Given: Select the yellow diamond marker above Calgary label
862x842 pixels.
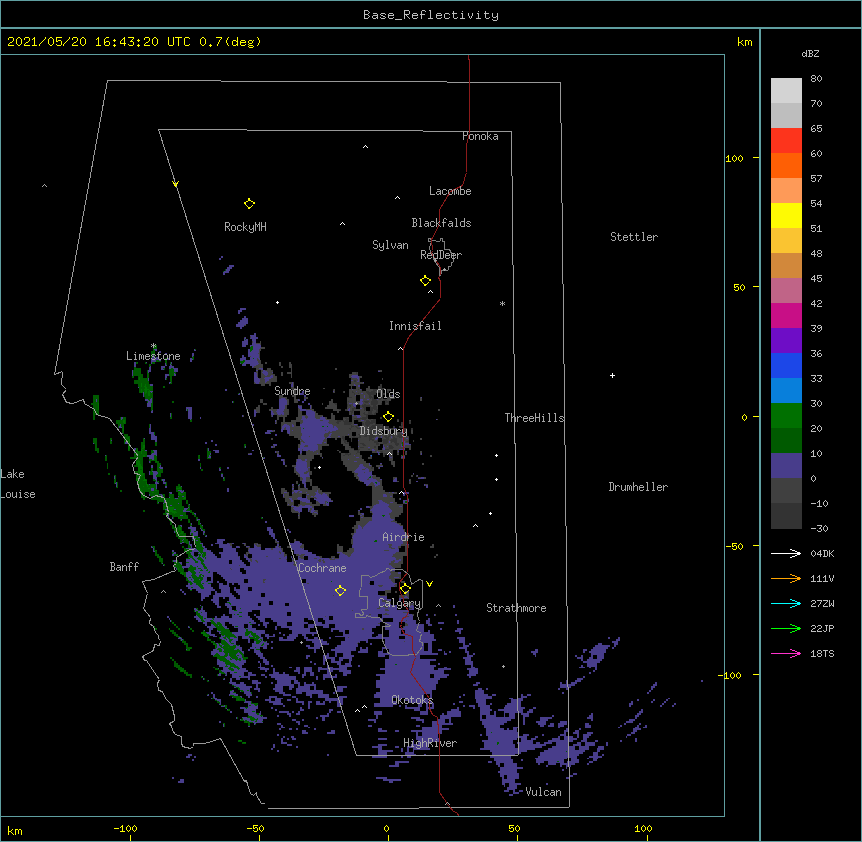Looking at the screenshot, I should pyautogui.click(x=405, y=589).
